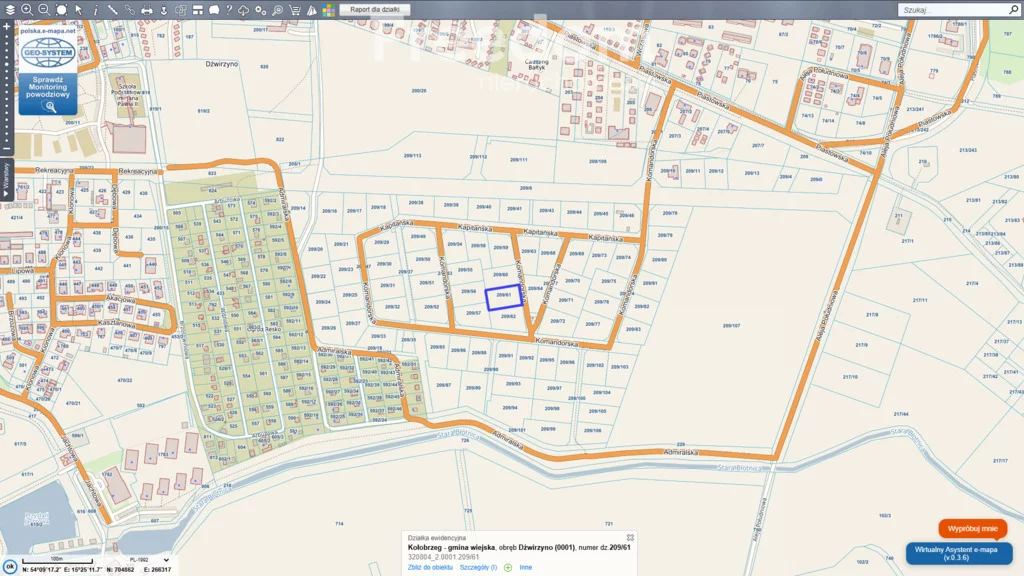Expand the Warstwy side panel
This screenshot has width=1024, height=576.
6,176
